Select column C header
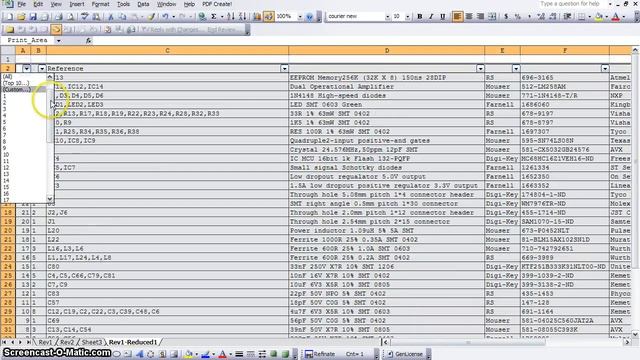 pyautogui.click(x=167, y=51)
